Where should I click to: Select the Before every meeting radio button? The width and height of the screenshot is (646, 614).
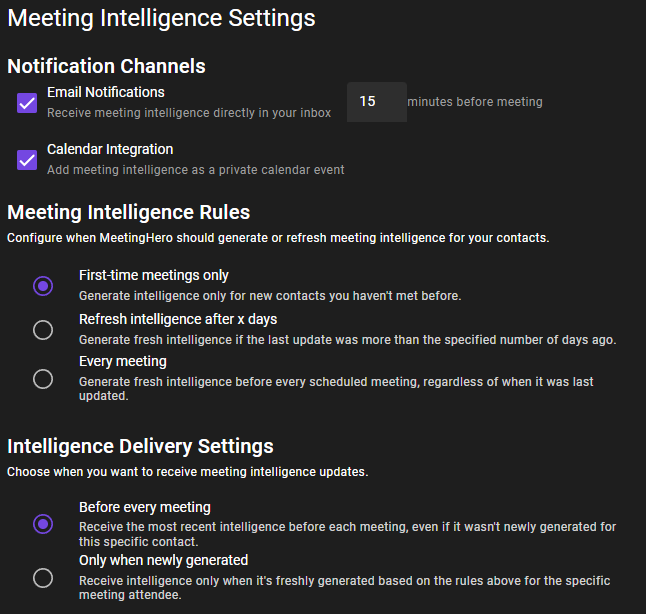point(43,524)
